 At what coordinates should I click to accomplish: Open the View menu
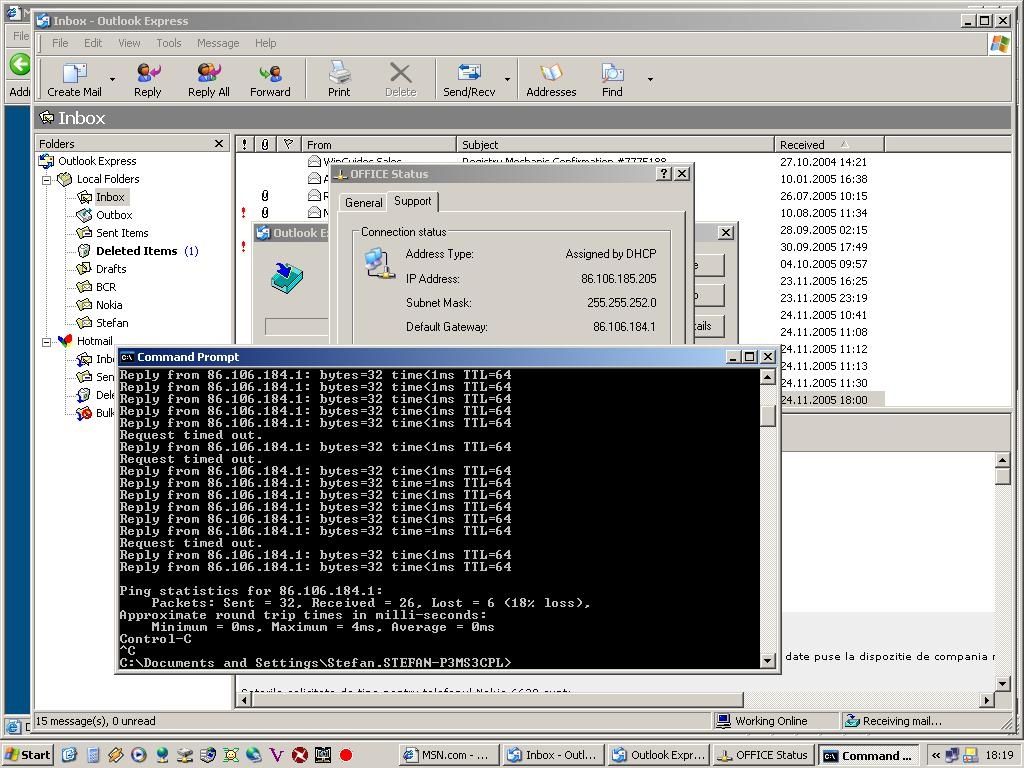129,43
